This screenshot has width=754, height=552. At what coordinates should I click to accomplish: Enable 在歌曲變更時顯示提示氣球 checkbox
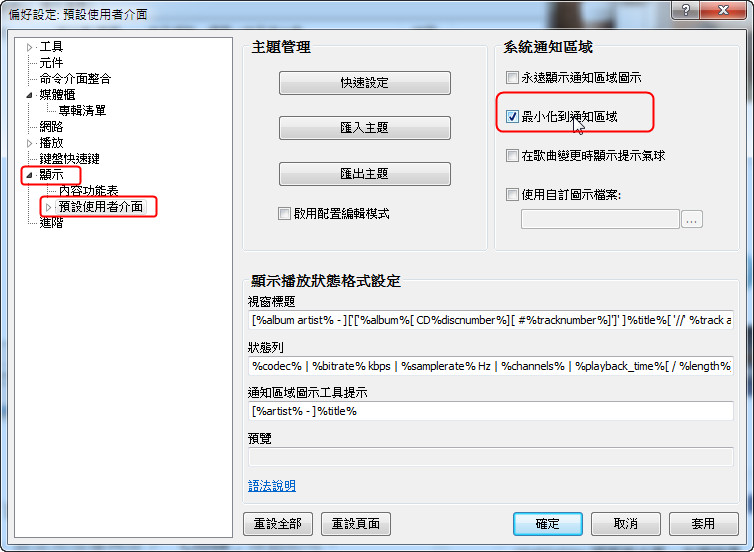pyautogui.click(x=512, y=156)
